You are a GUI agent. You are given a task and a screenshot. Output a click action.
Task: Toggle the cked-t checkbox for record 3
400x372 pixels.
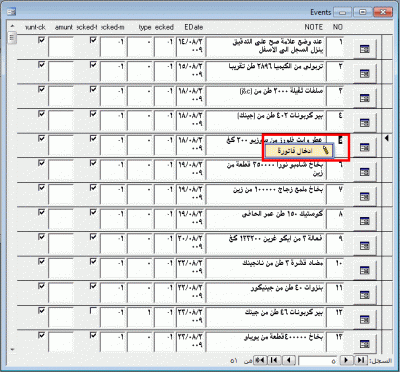(93, 89)
